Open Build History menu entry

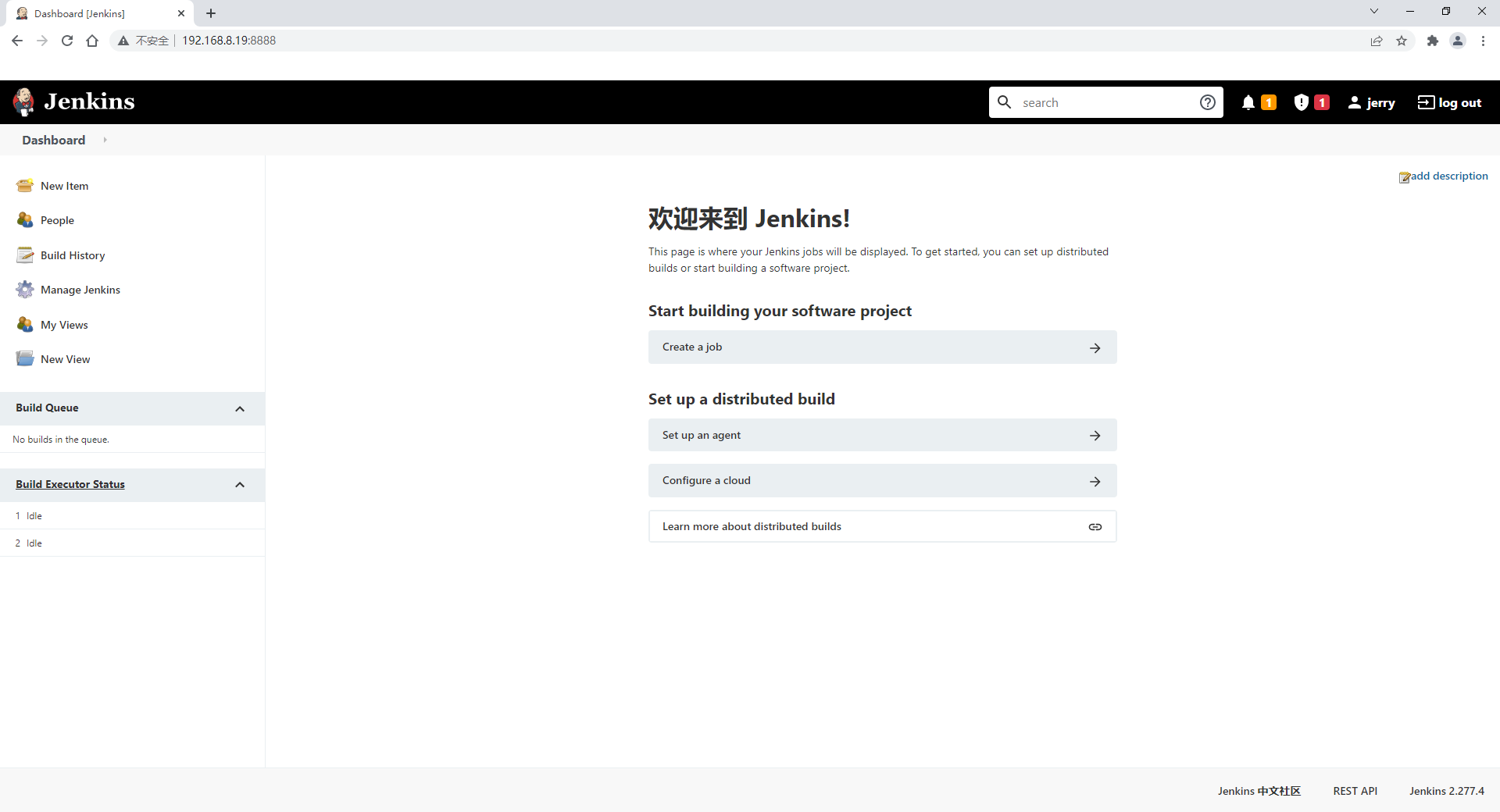click(x=73, y=255)
